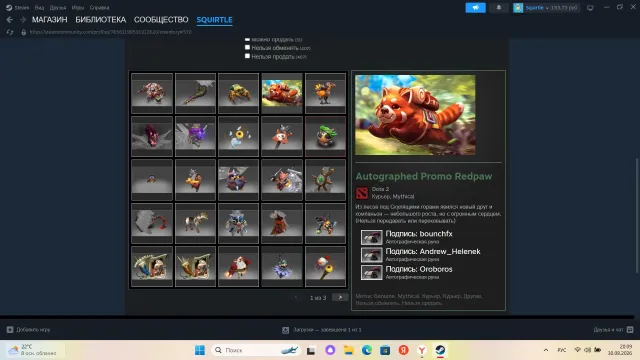640x360 pixels.
Task: Open the Друзья menu
Action: (58, 7)
